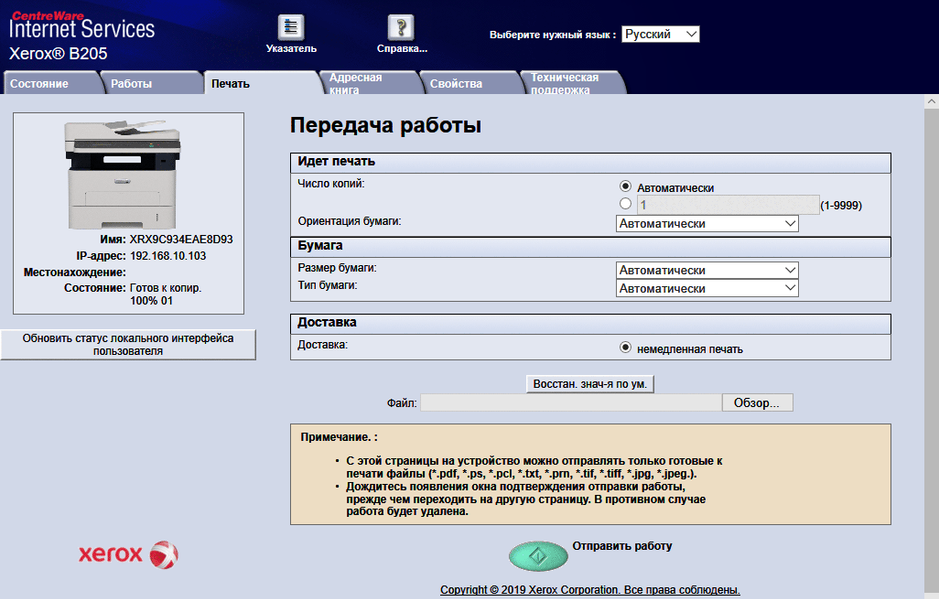Select the manual copies count radio button
This screenshot has width=939, height=599.
click(625, 204)
